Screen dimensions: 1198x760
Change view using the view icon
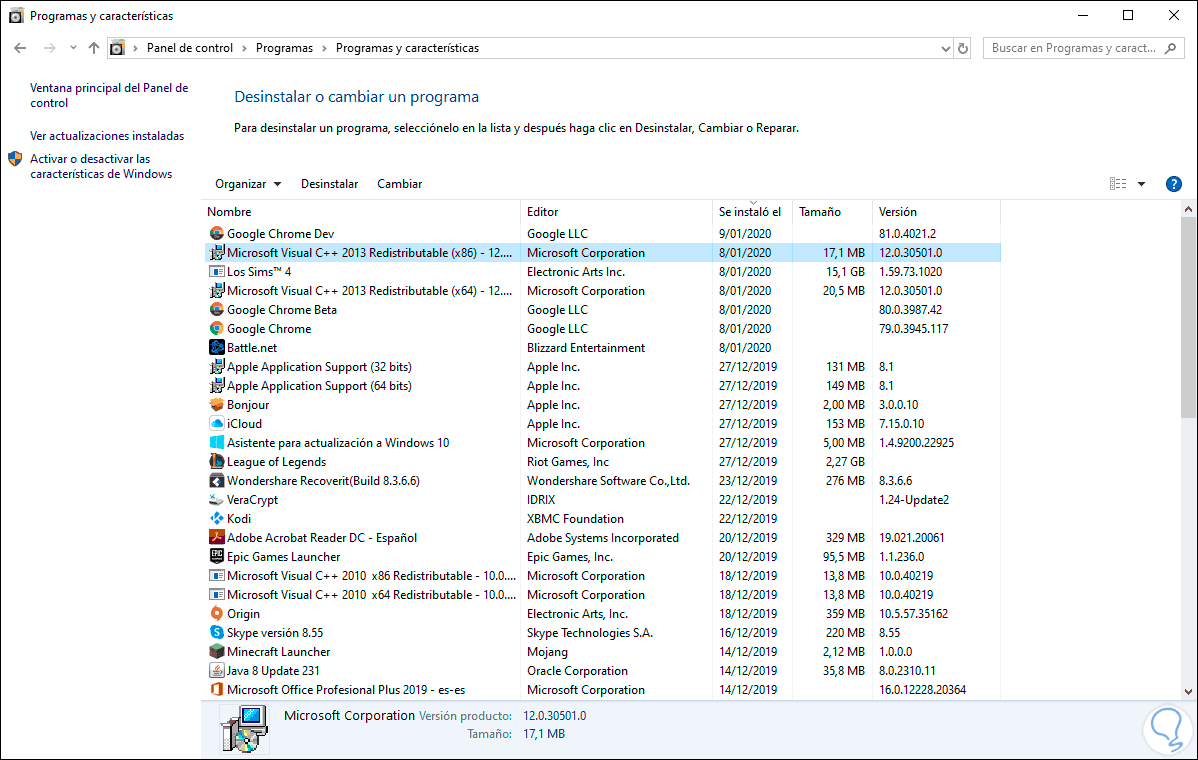[x=1118, y=184]
